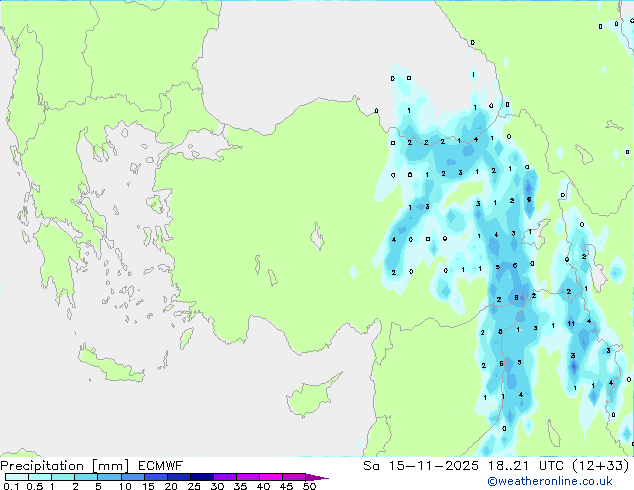The width and height of the screenshot is (634, 490).
Task: Click the "18..21 UTC" time range text
Action: [x=525, y=466]
